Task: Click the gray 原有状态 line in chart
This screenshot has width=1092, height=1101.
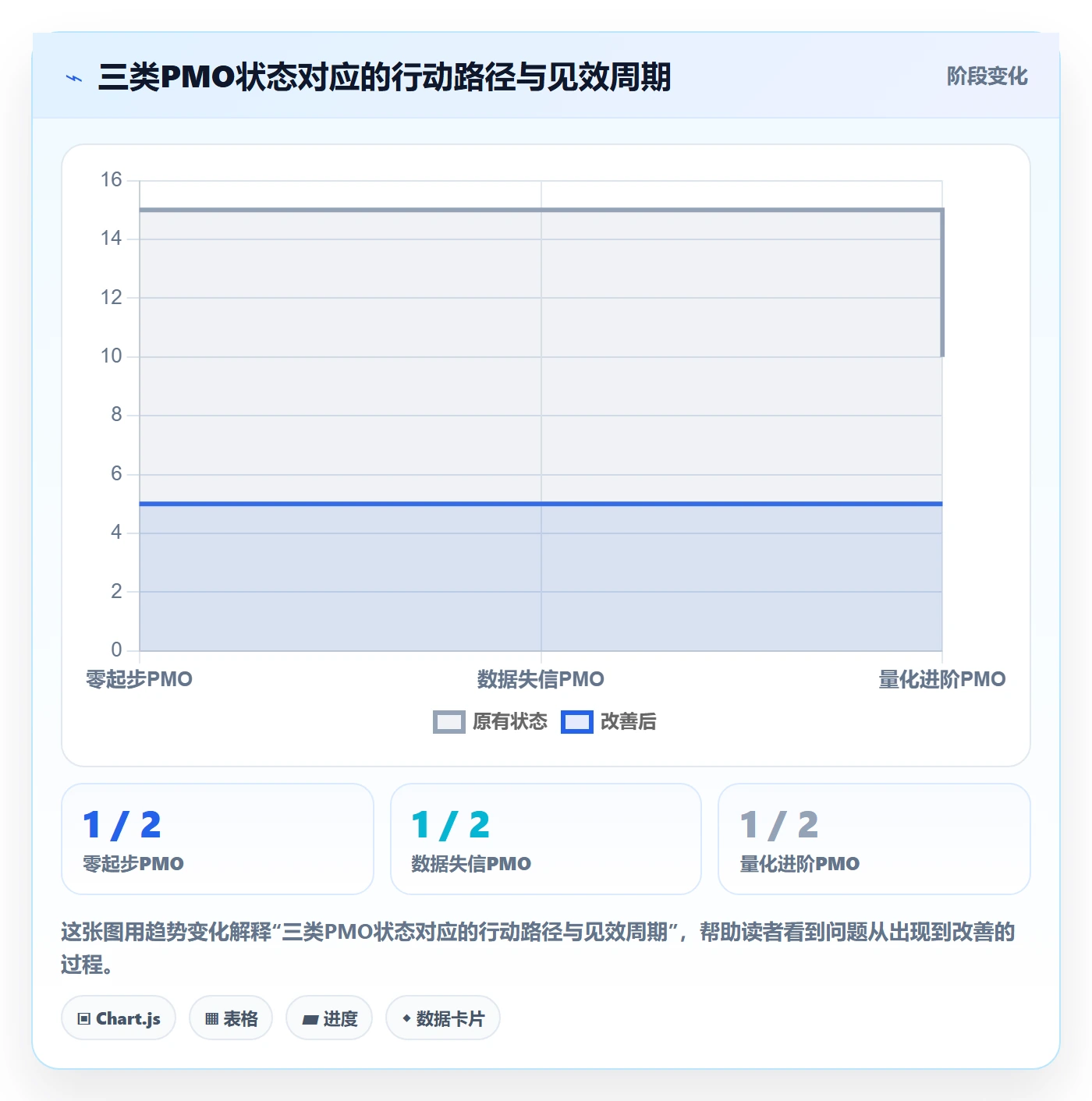Action: click(x=541, y=210)
